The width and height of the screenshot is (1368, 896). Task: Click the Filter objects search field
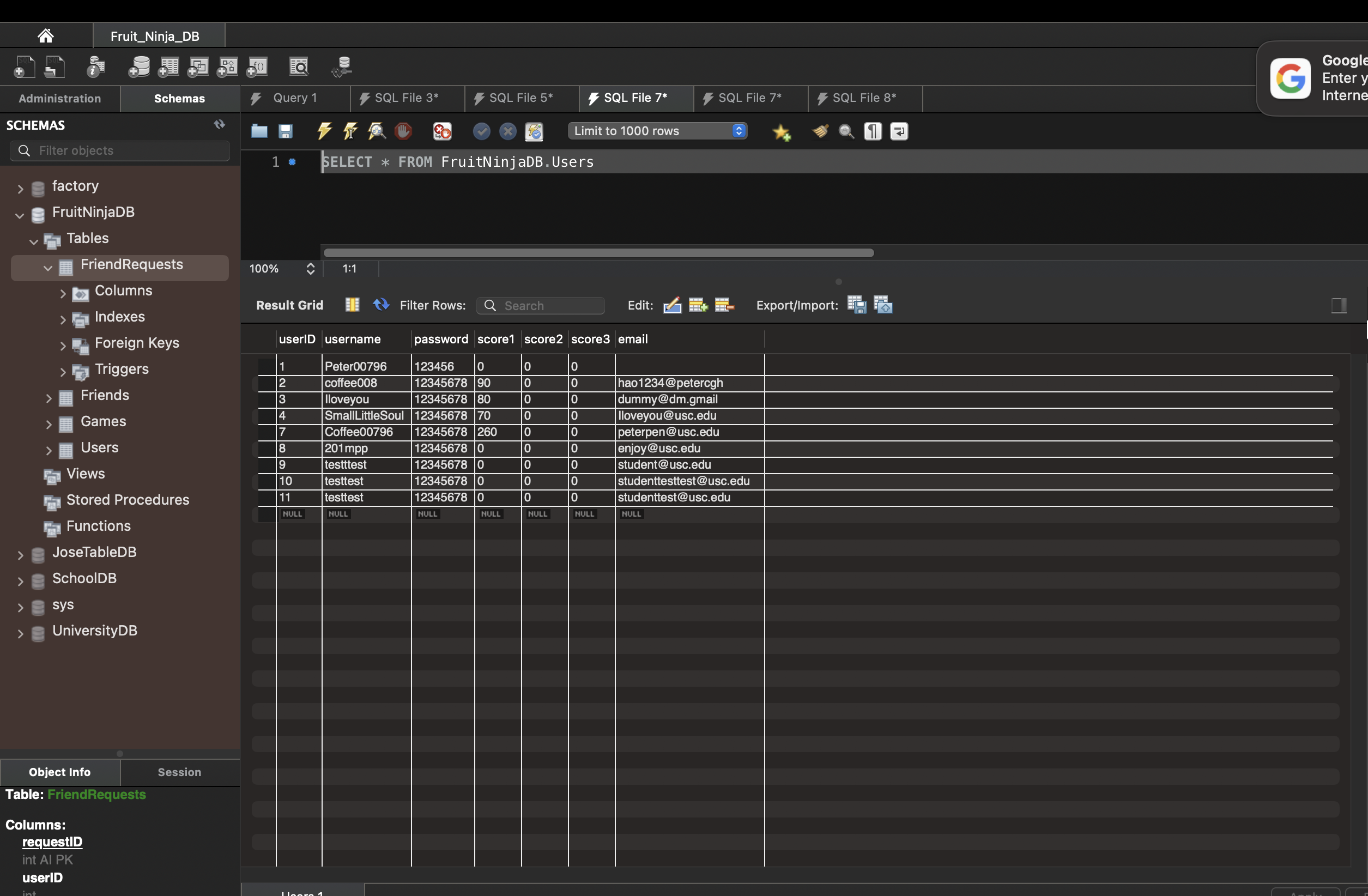coord(119,150)
